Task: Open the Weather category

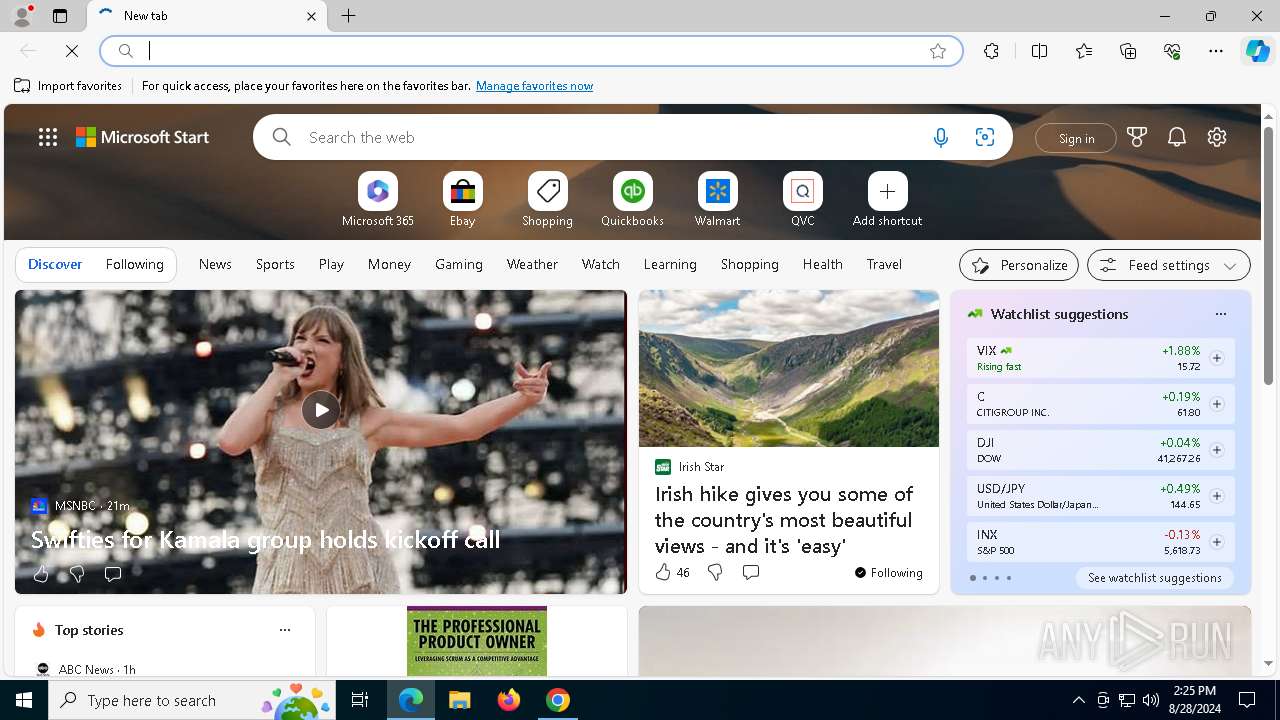Action: tap(532, 264)
